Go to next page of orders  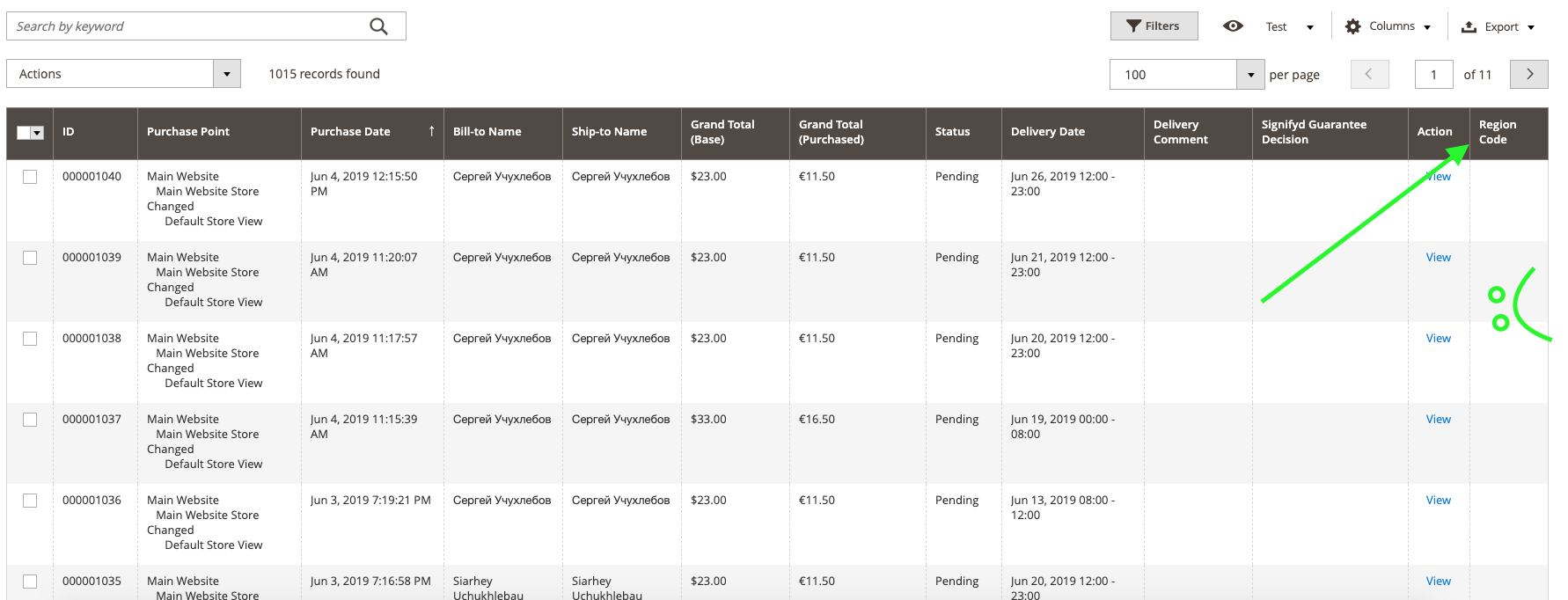click(x=1529, y=75)
